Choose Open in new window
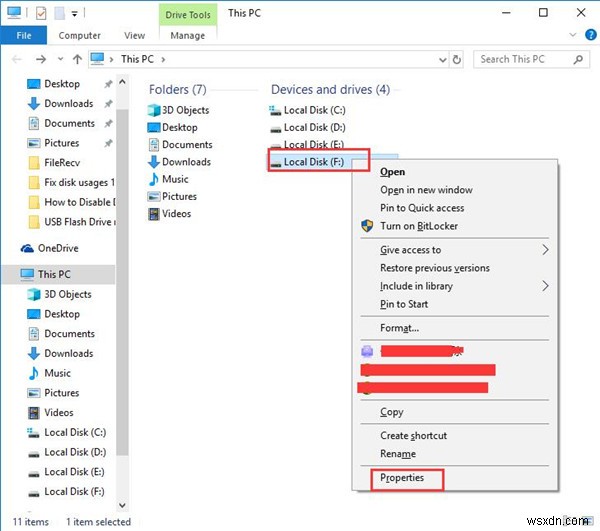 point(426,190)
